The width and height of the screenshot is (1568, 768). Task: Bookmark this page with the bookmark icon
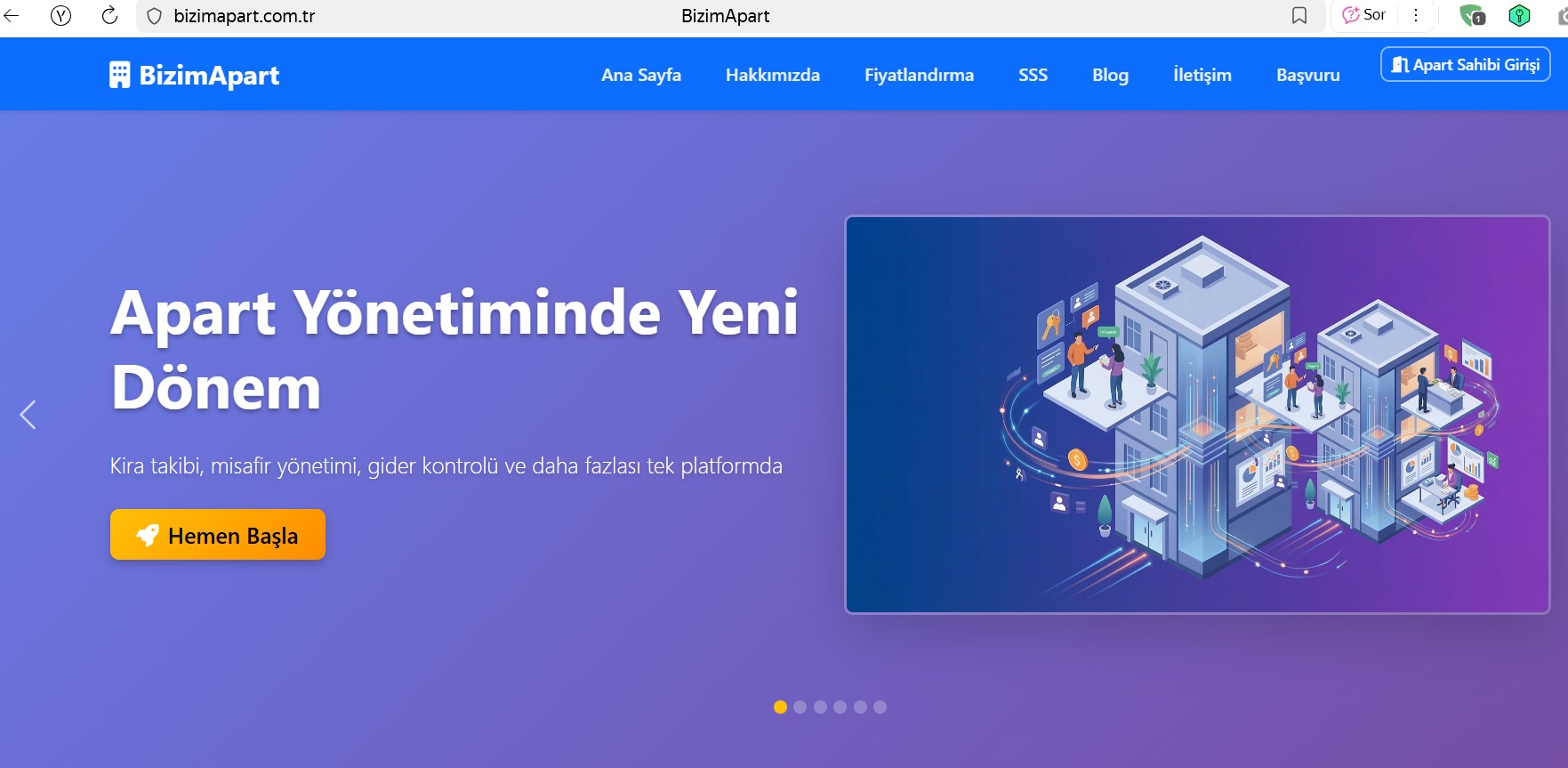[1299, 16]
